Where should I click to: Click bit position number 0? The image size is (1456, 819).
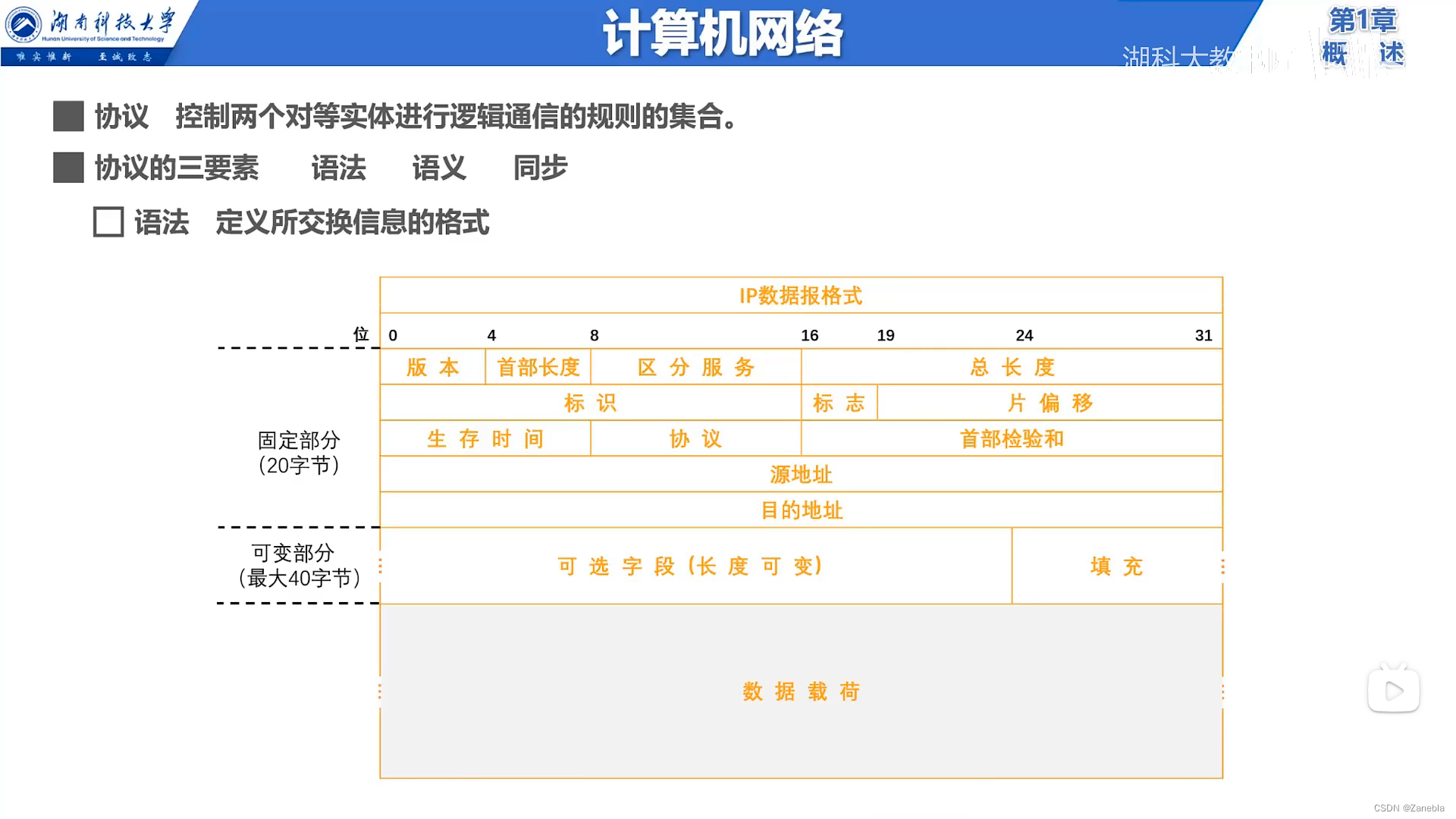tap(393, 335)
